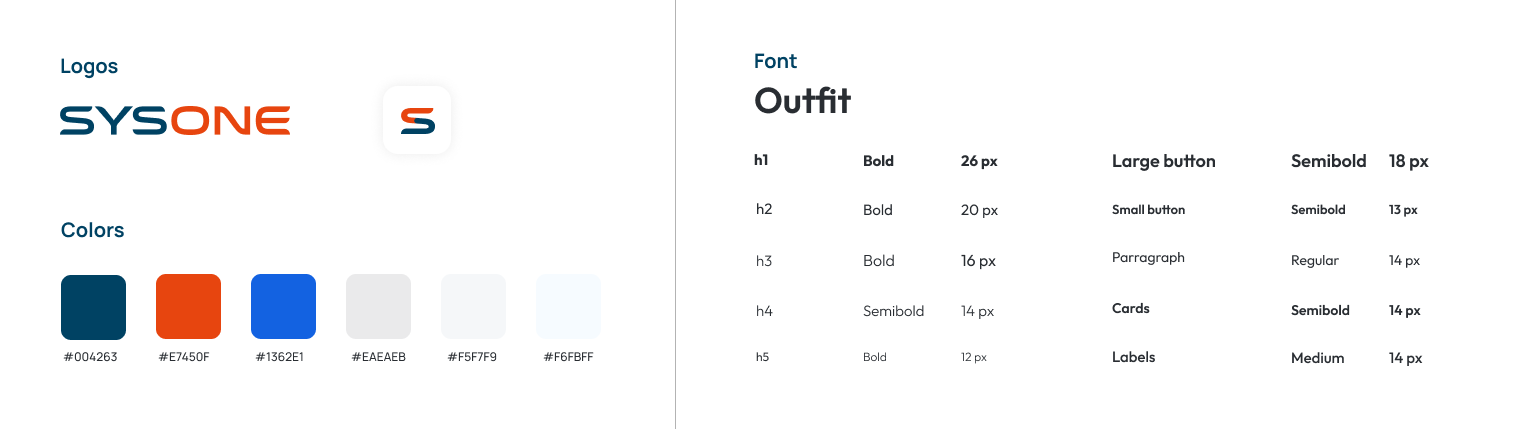
Task: Click the Large button style label
Action: (1164, 161)
